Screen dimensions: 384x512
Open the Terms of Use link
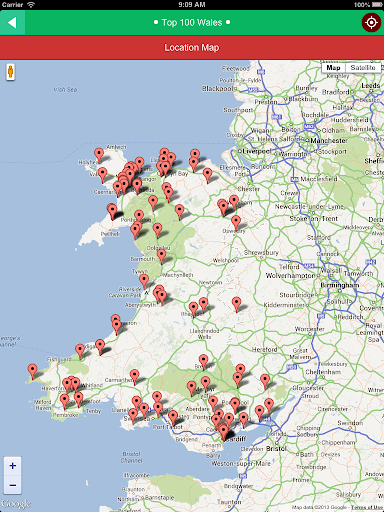[367, 507]
